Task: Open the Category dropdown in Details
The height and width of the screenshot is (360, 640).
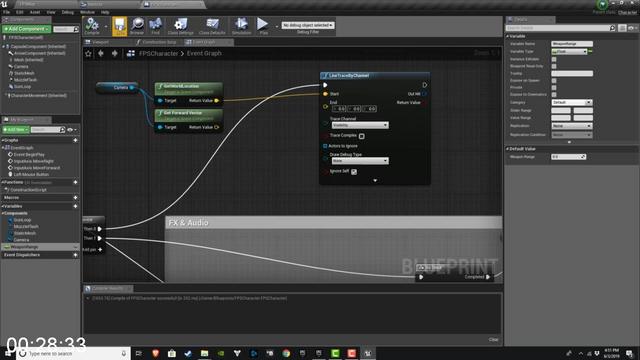Action: (x=571, y=102)
